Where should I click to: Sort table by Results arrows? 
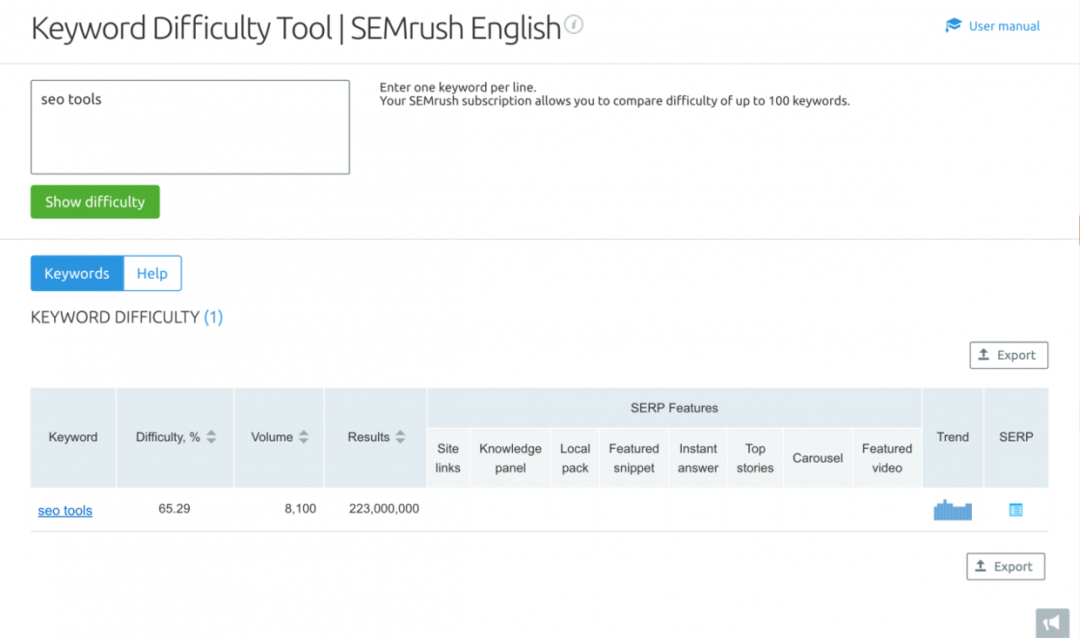coord(400,437)
